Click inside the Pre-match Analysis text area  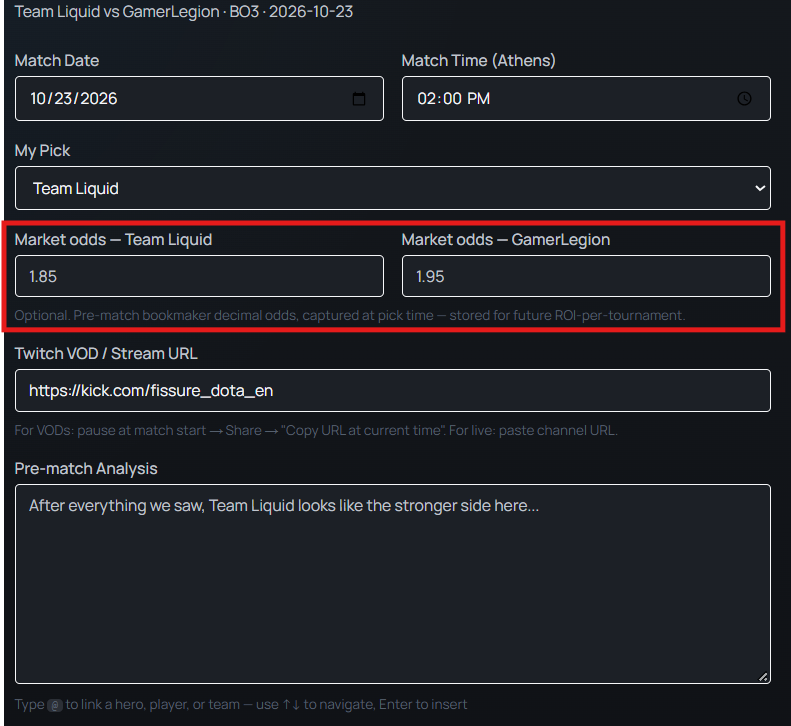coord(393,584)
